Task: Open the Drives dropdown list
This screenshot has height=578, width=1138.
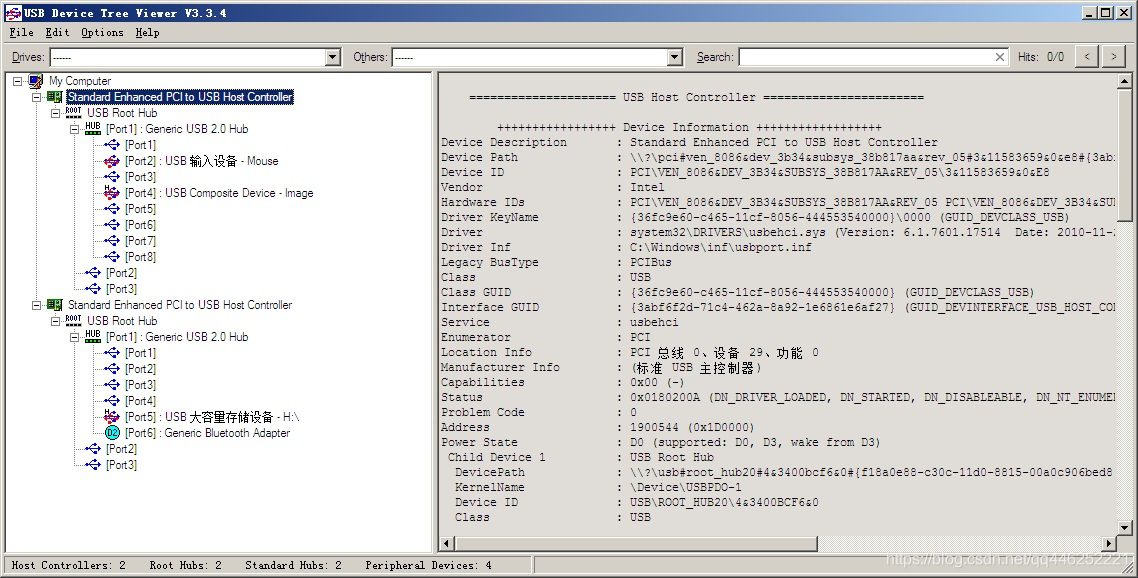Action: 333,58
